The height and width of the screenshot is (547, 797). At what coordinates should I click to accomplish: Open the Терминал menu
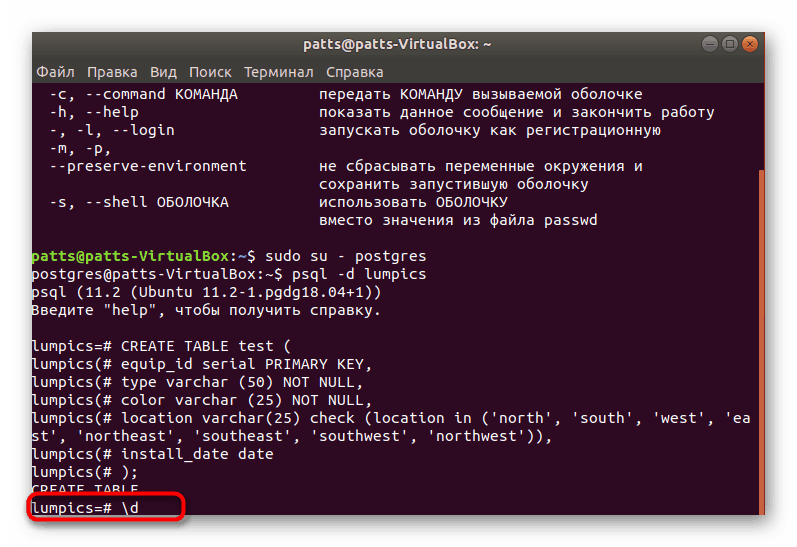279,72
